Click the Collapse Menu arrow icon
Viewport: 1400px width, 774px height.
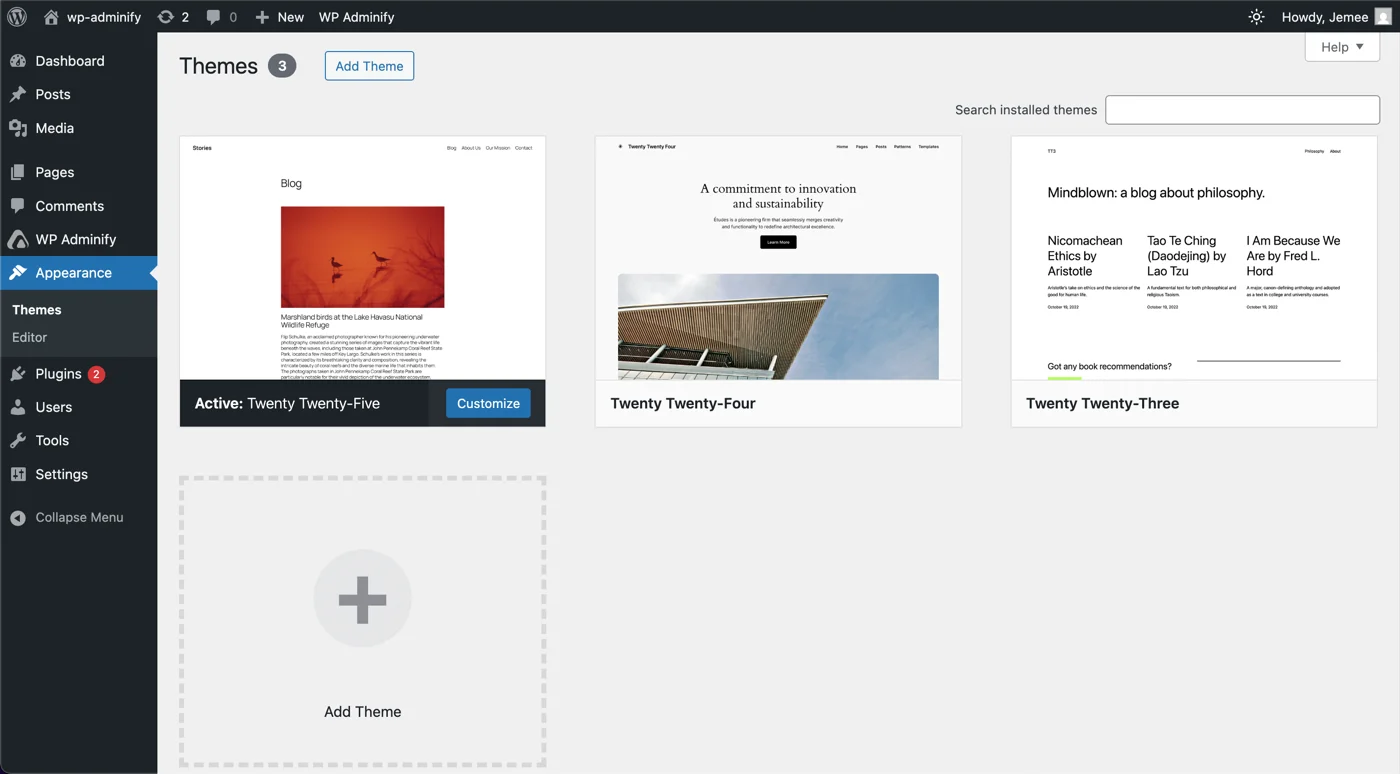[18, 518]
